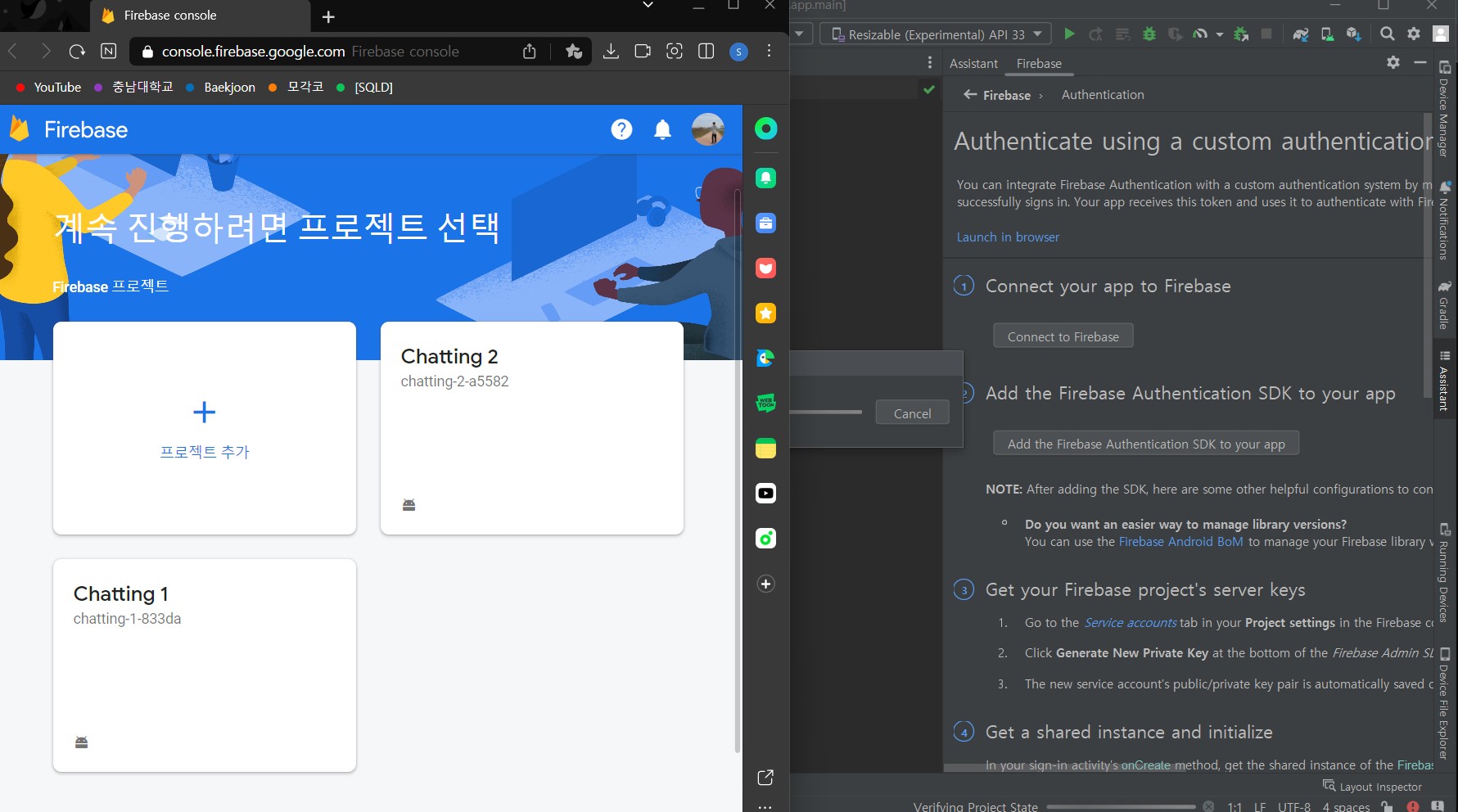Open browser downloads icon
Screen dimensions: 1458x812
click(611, 52)
